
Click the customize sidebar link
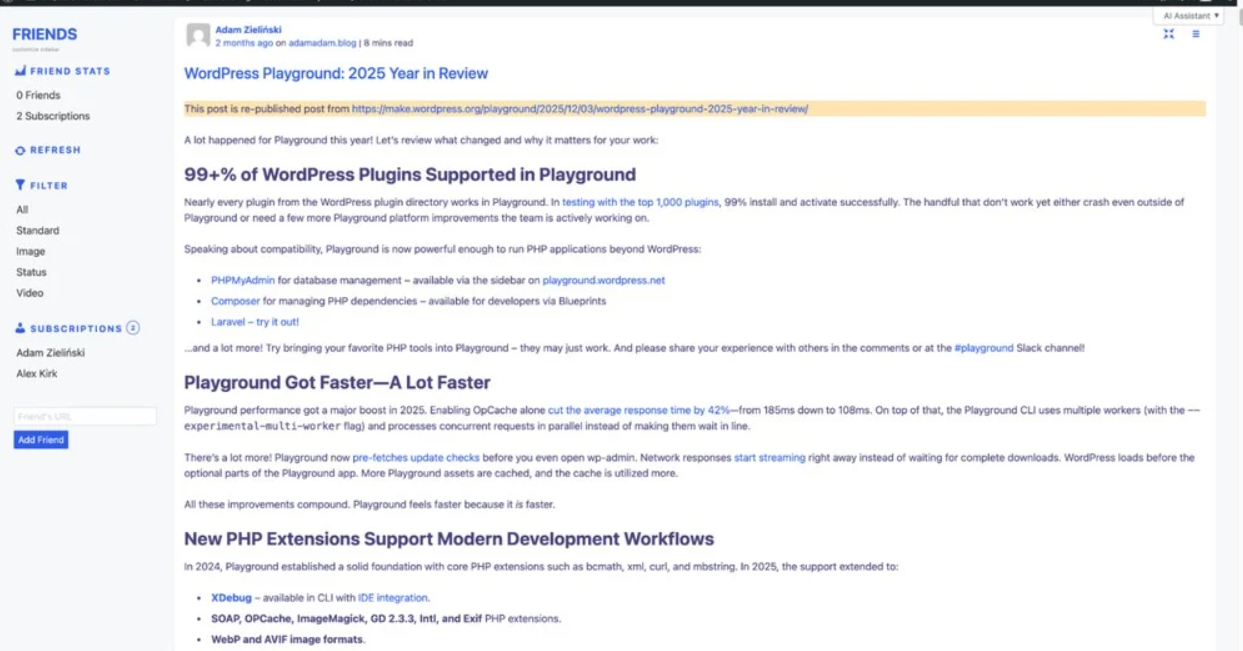tap(35, 48)
